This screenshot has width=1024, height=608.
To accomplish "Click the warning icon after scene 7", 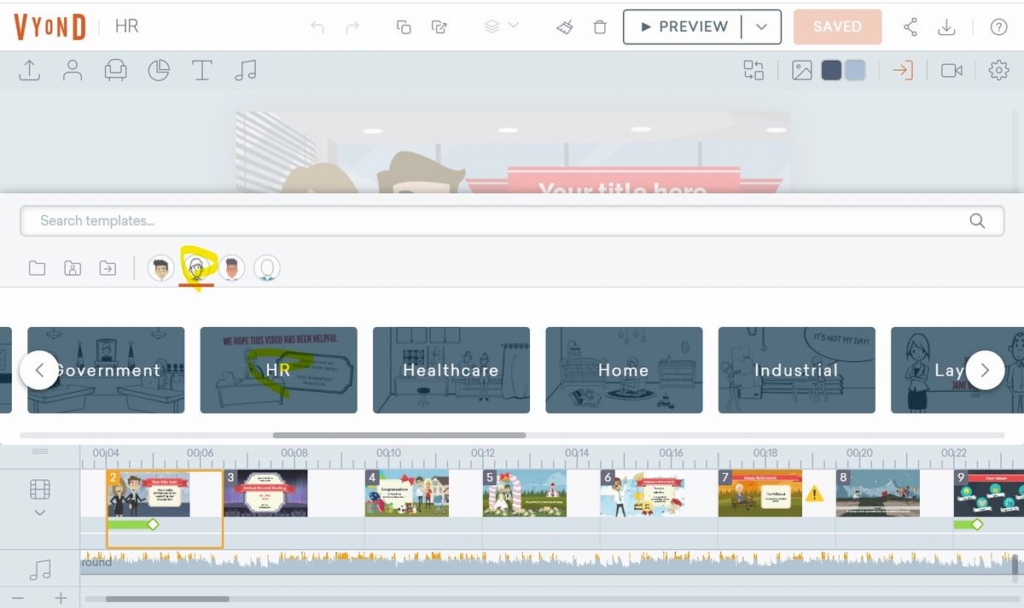I will point(814,494).
